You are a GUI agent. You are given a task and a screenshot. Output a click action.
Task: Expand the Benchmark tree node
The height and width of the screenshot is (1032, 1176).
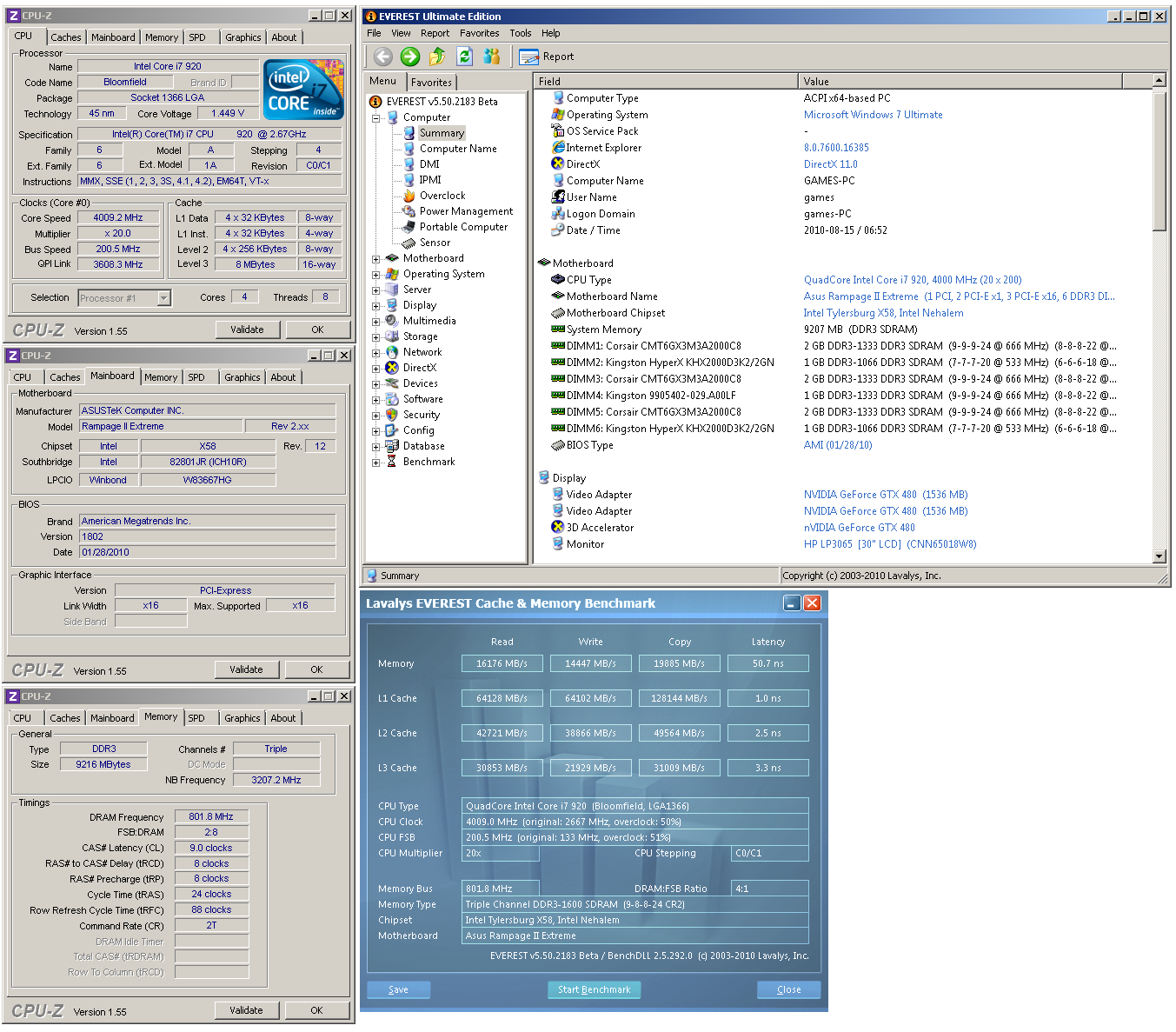pyautogui.click(x=376, y=462)
